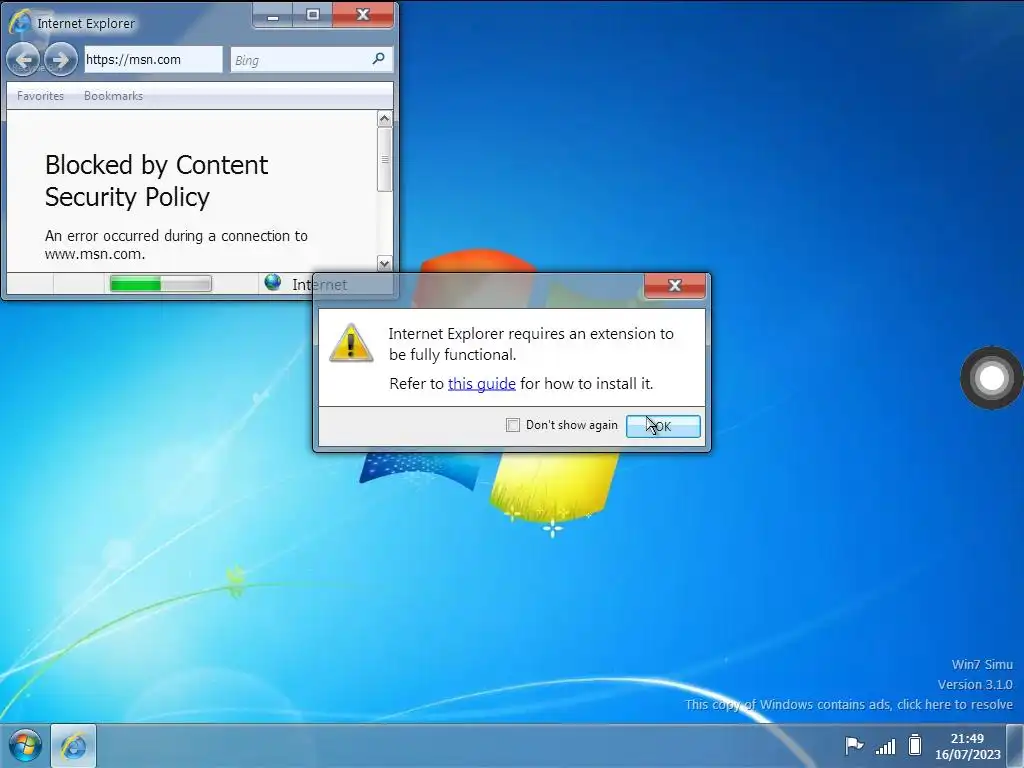Click the 'Win7 Simu' watermark text
This screenshot has height=768, width=1024.
(x=982, y=664)
